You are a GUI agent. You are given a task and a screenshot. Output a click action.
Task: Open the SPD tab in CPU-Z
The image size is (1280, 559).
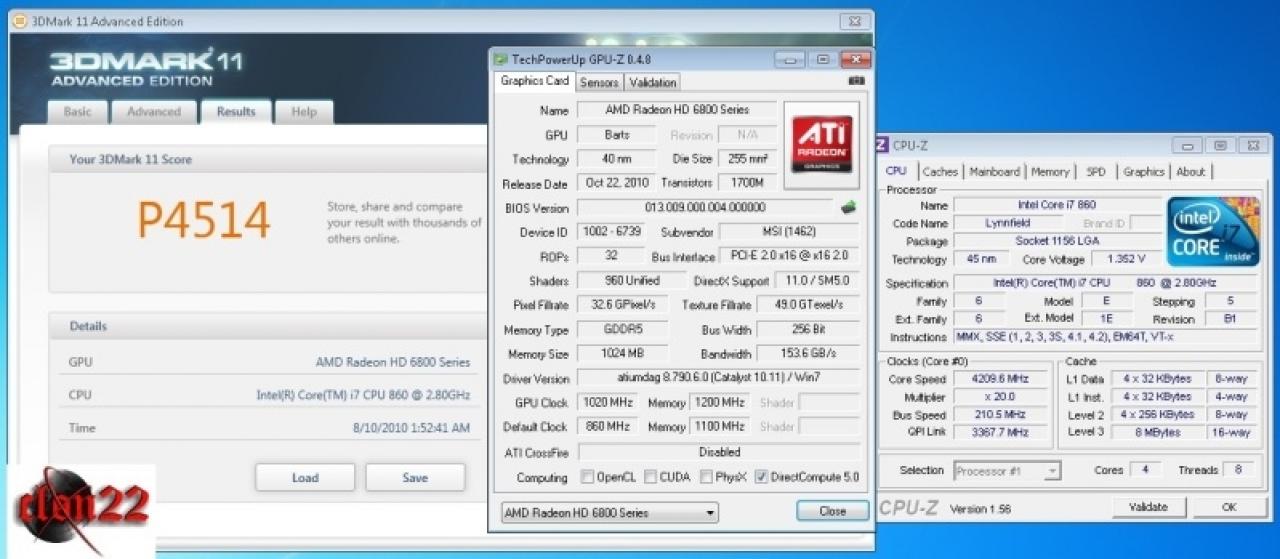pos(1096,171)
